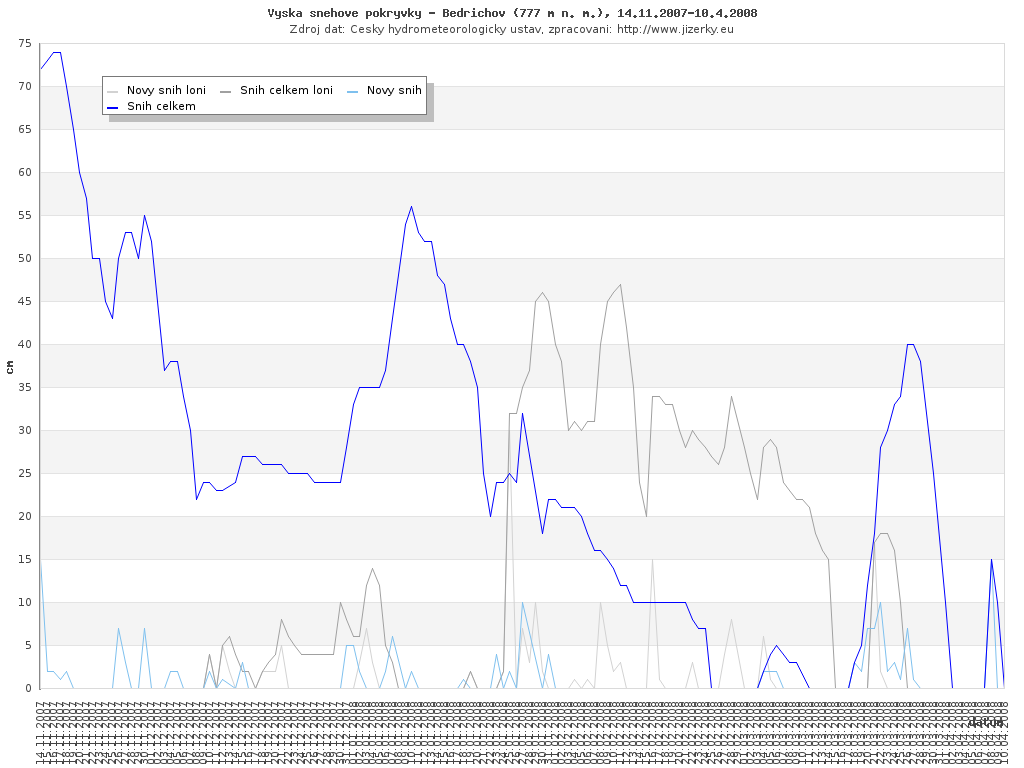
Task: Select the 'Novy snih loni' legend label
Action: click(x=166, y=90)
